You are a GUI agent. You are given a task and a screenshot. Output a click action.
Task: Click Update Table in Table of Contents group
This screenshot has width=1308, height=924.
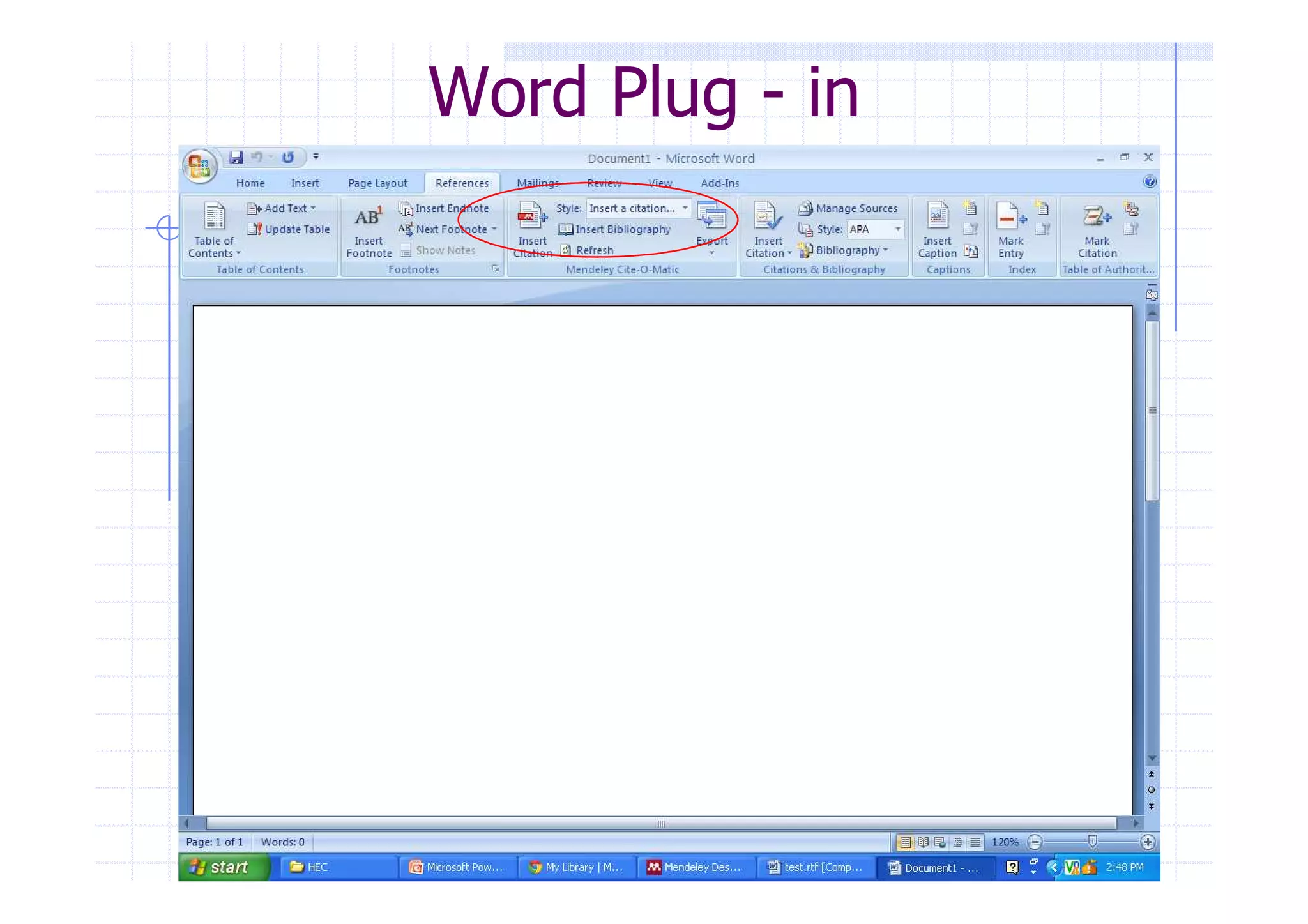pyautogui.click(x=289, y=229)
